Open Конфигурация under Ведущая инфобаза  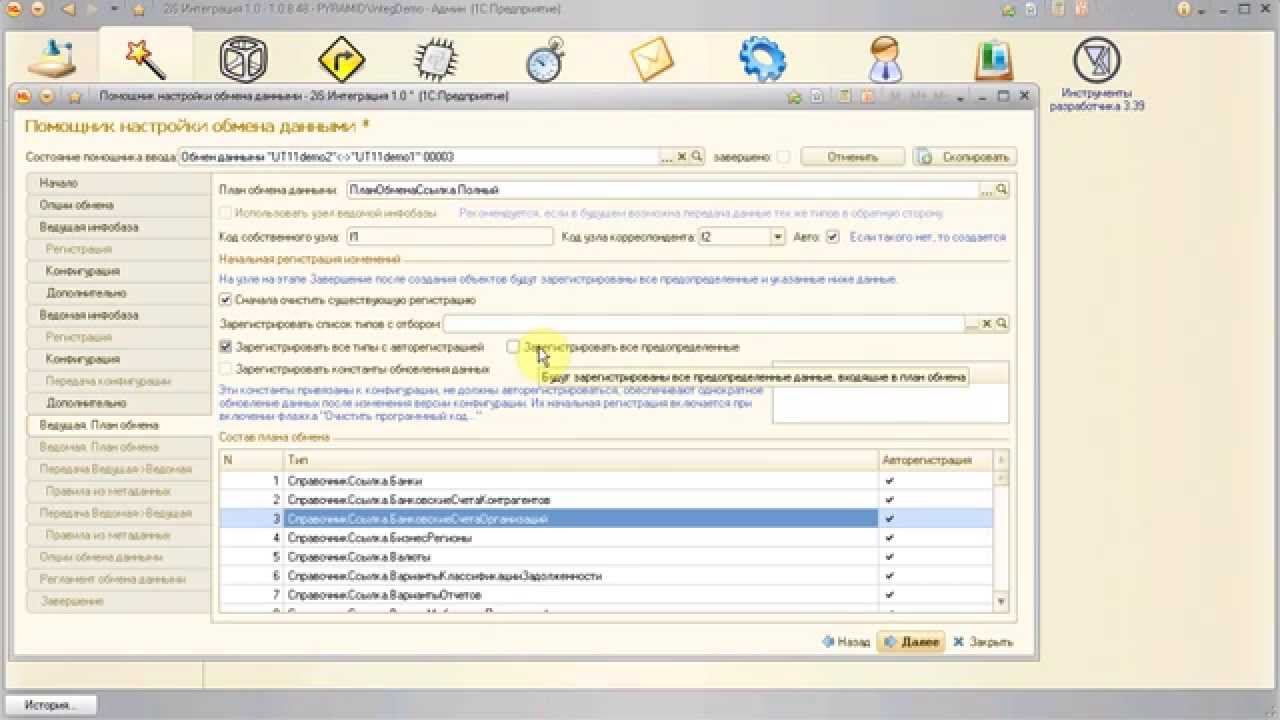click(118, 271)
